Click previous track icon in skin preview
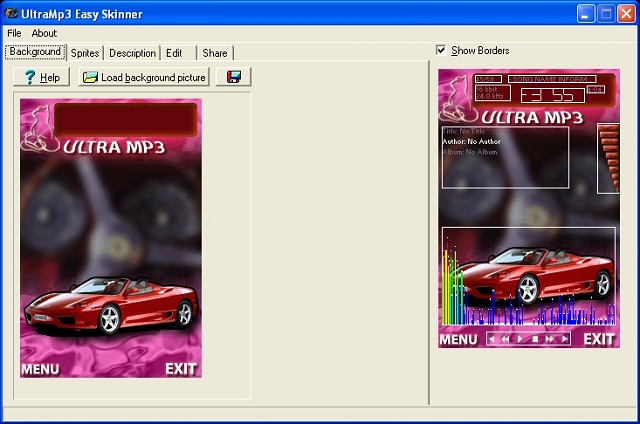This screenshot has width=640, height=424. click(491, 339)
